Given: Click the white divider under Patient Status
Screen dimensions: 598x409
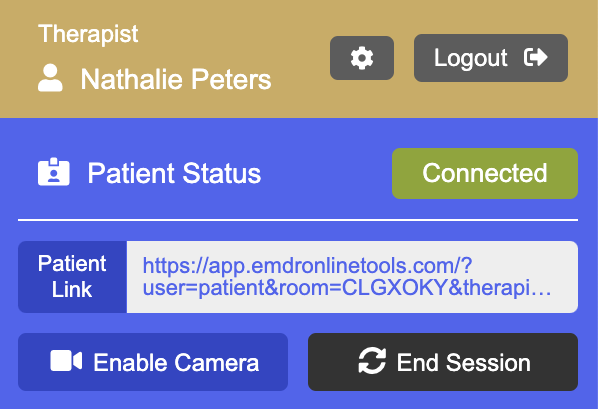Looking at the screenshot, I should [x=298, y=220].
